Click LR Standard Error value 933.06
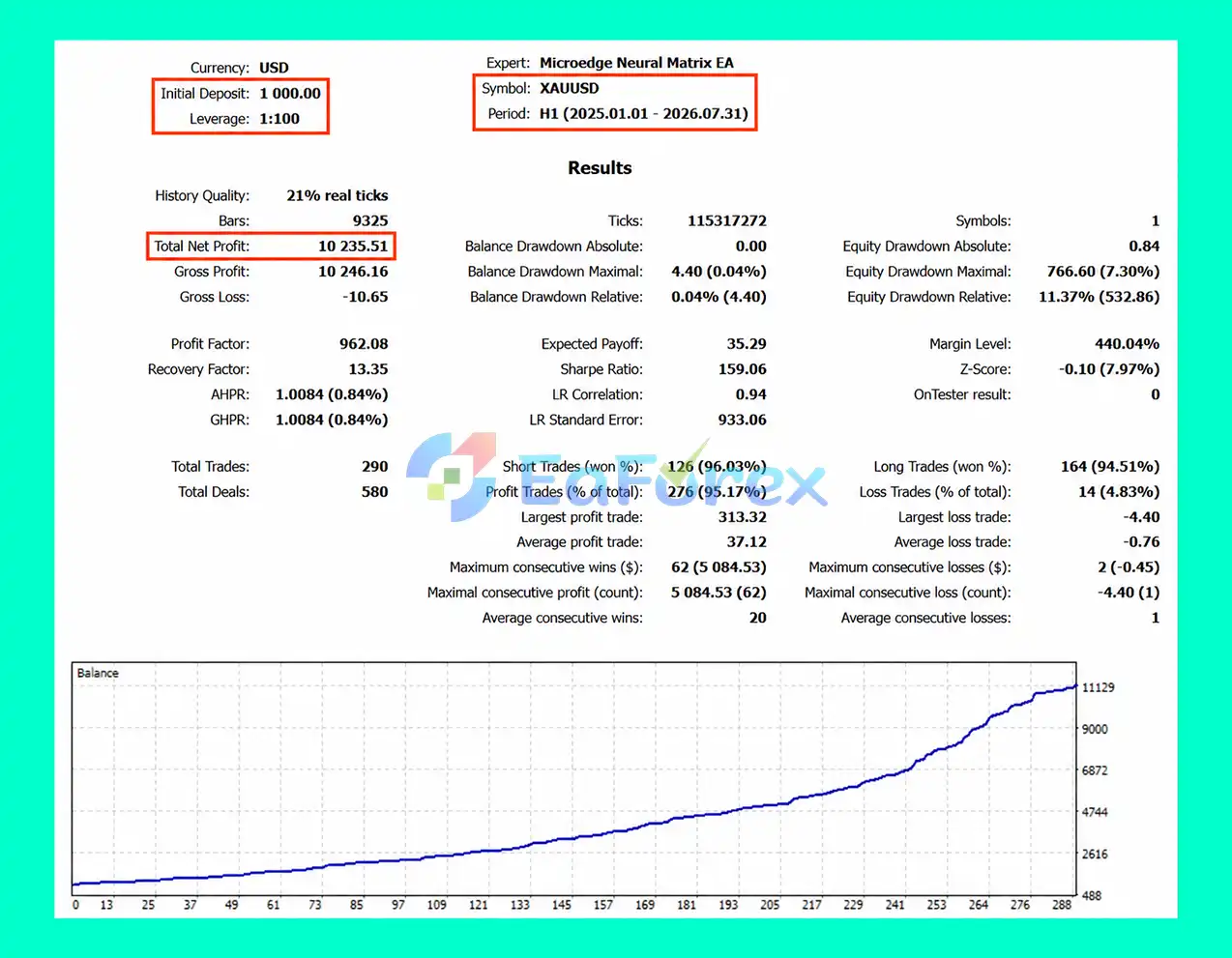The image size is (1232, 958). click(743, 420)
